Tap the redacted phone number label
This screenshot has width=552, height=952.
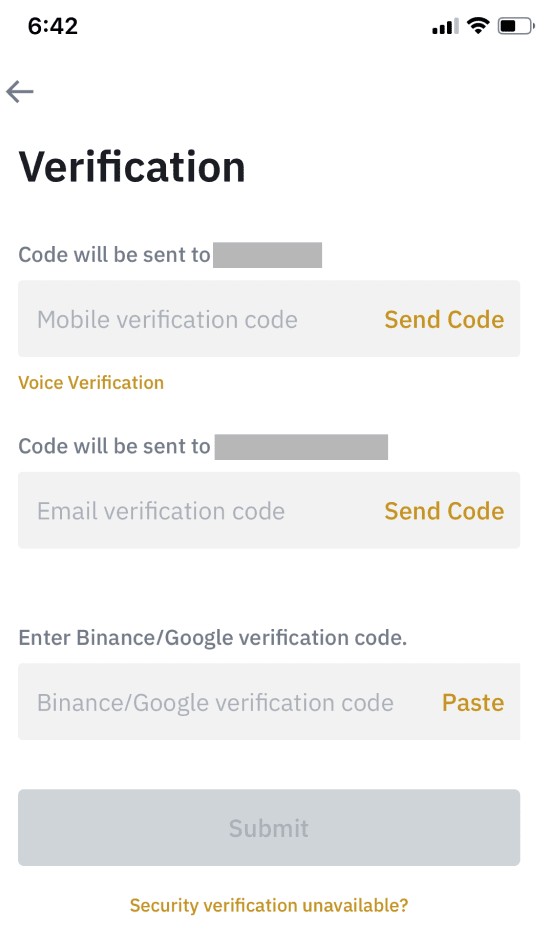click(x=267, y=255)
